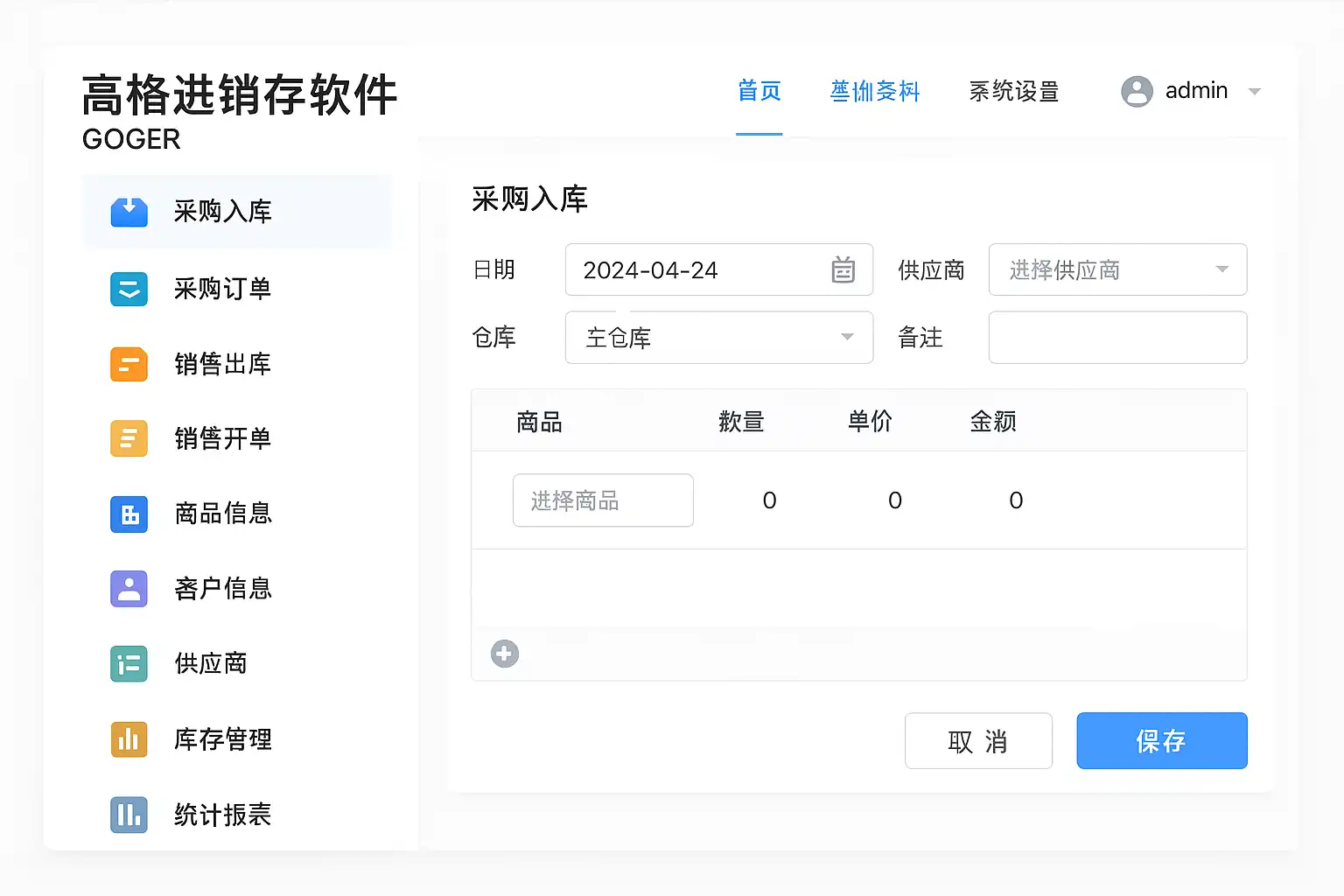This screenshot has height=896, width=1344.
Task: Open 商品信息 using its blue icon
Action: click(129, 514)
